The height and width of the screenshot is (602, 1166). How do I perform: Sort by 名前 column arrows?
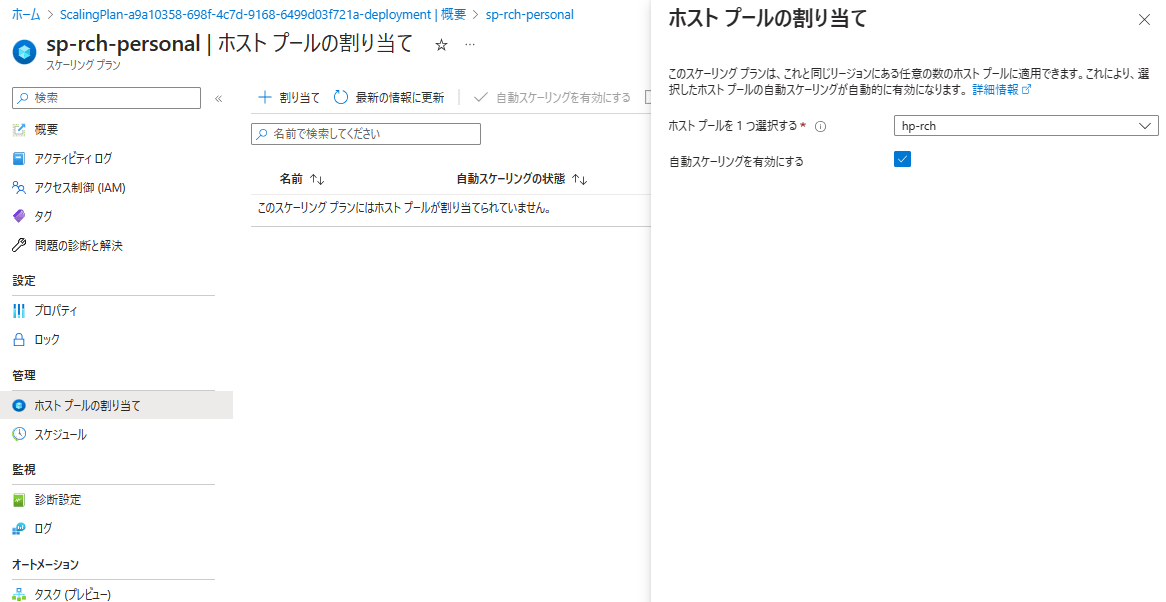click(318, 179)
